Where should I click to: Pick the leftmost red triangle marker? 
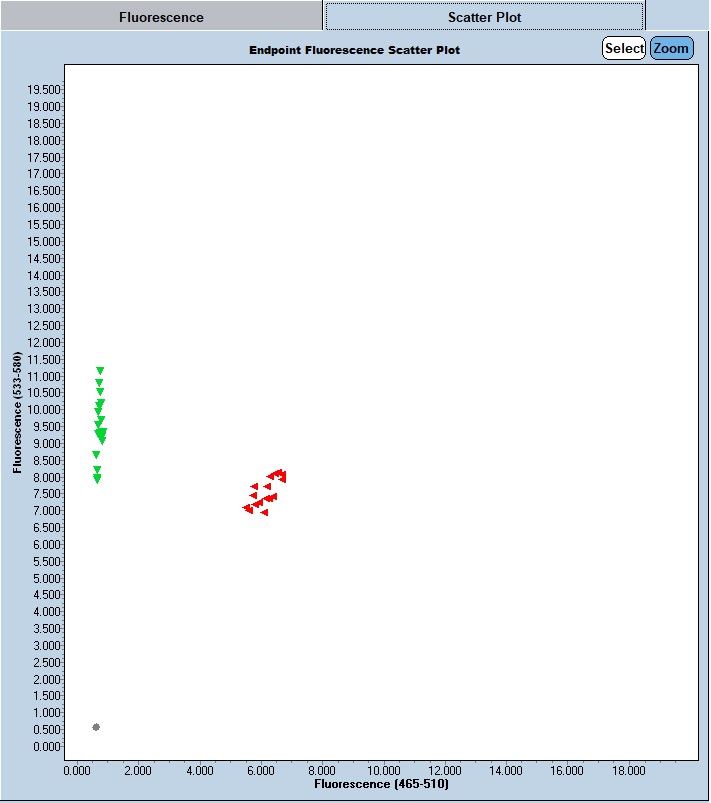[247, 508]
